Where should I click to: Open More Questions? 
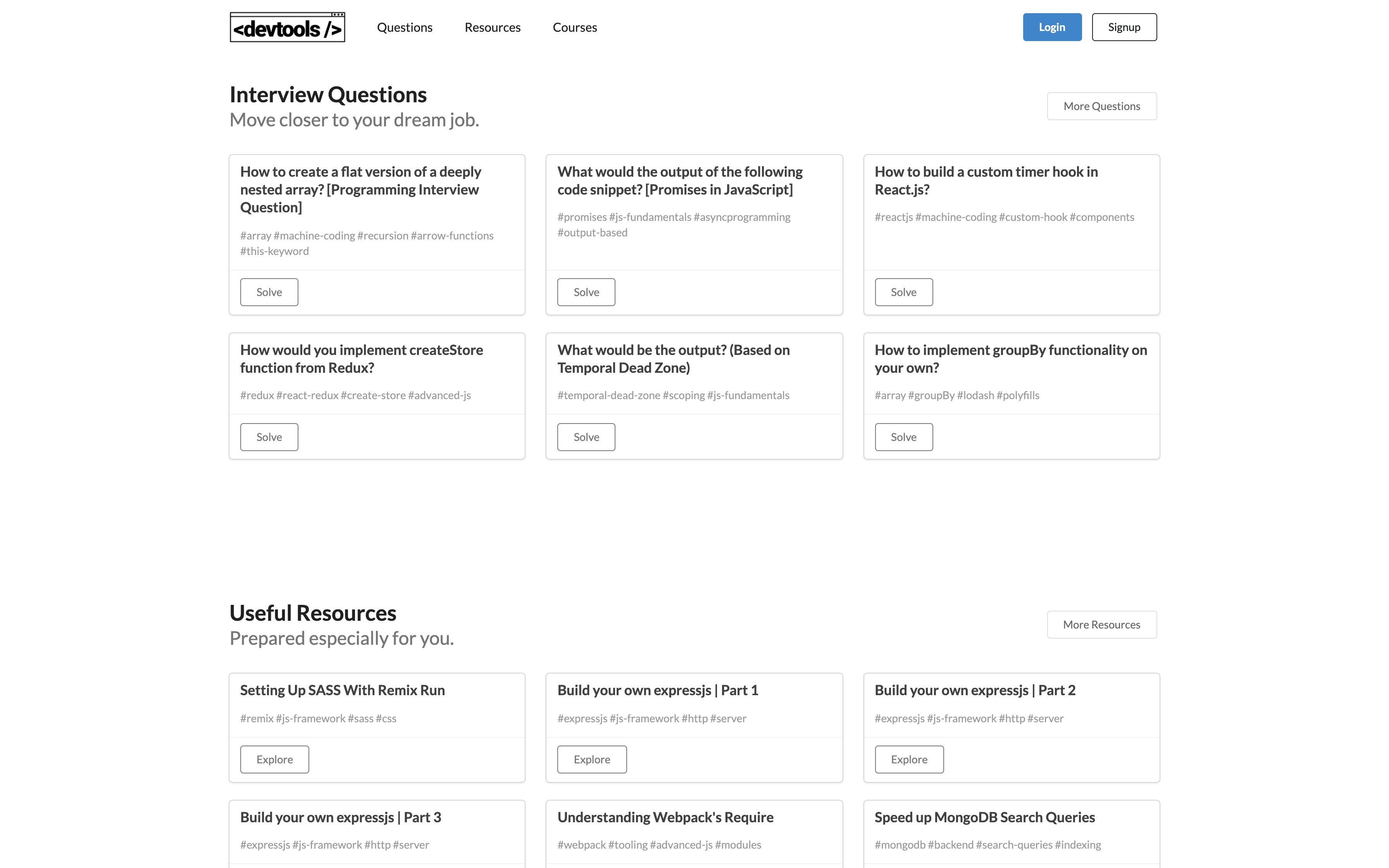point(1101,106)
